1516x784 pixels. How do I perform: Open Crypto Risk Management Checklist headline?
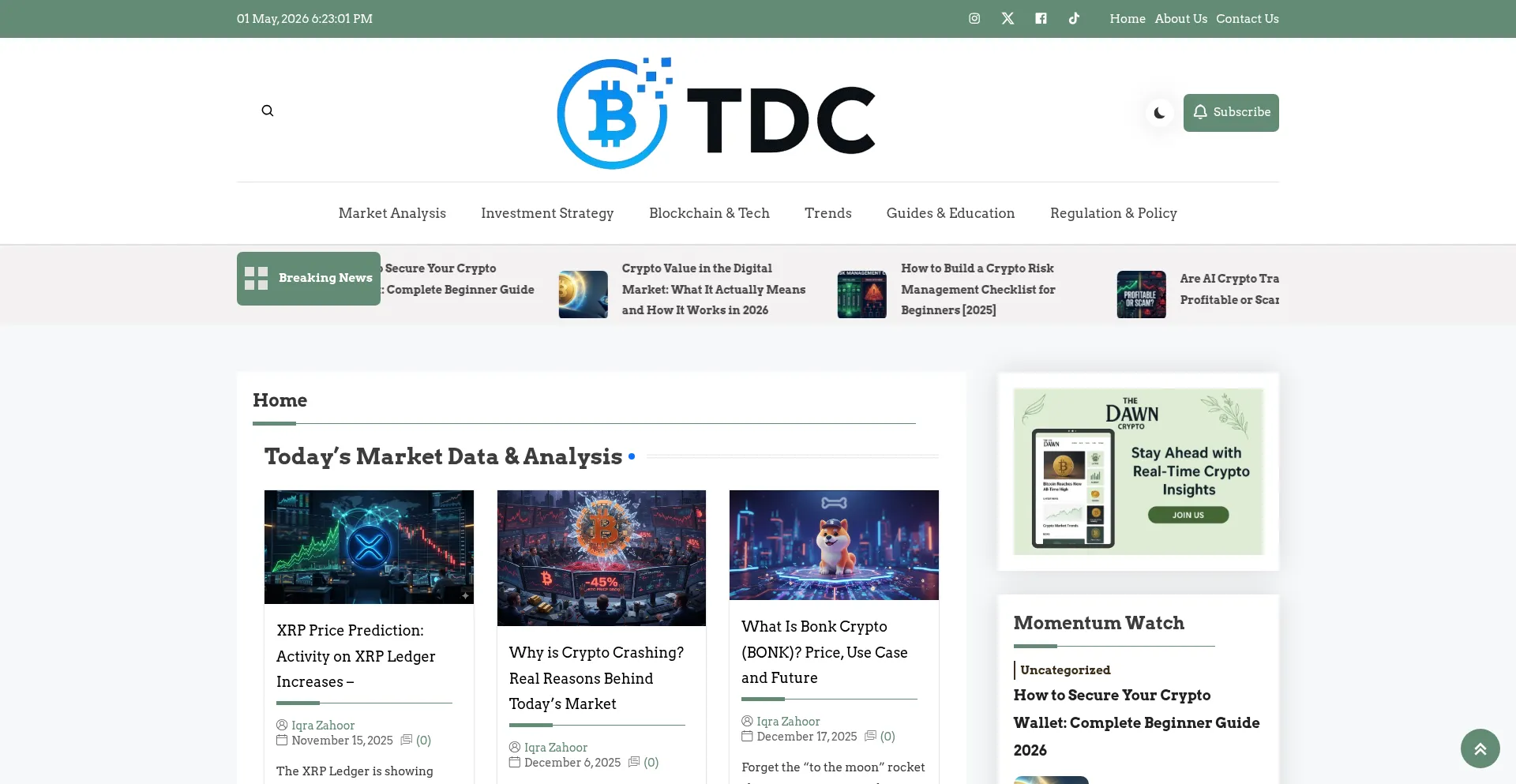978,289
